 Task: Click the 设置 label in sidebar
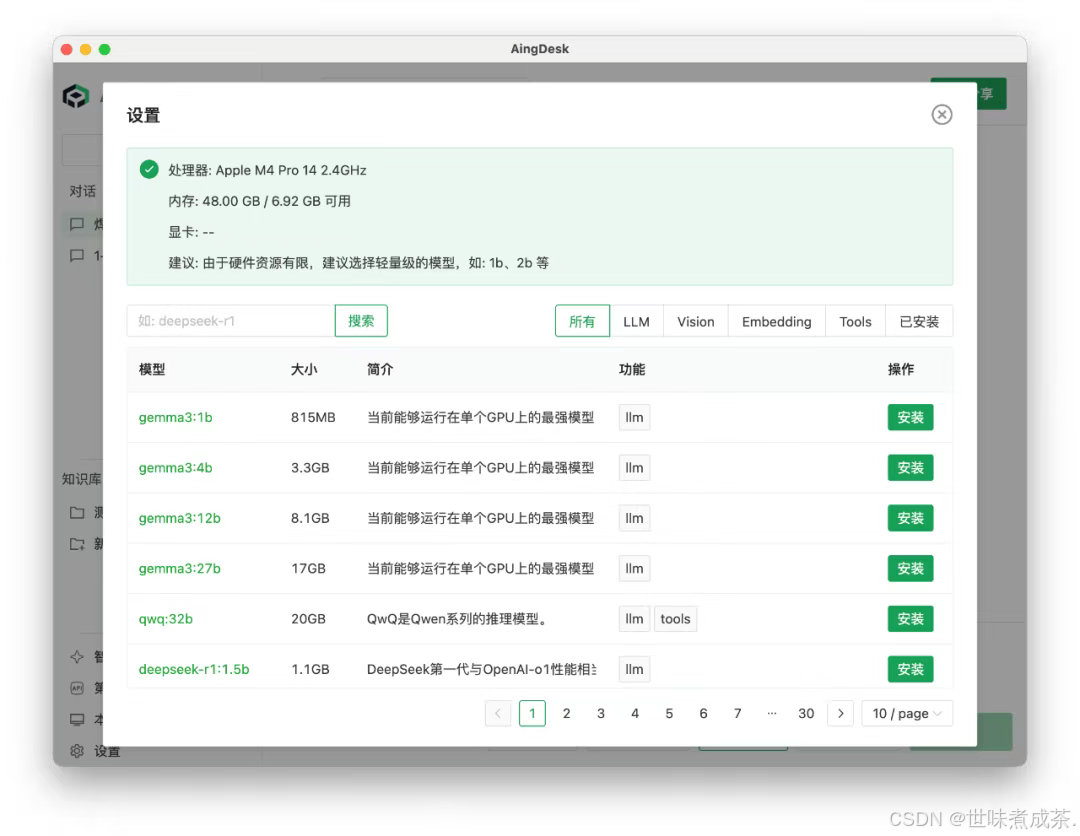pyautogui.click(x=107, y=751)
